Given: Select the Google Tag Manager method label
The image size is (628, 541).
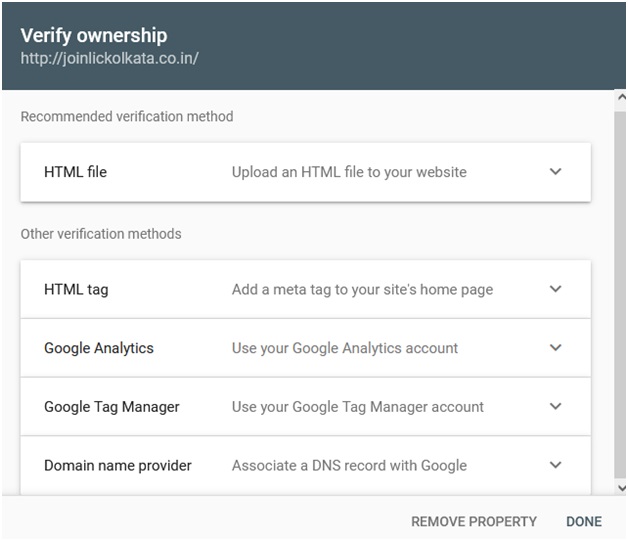Looking at the screenshot, I should [112, 407].
